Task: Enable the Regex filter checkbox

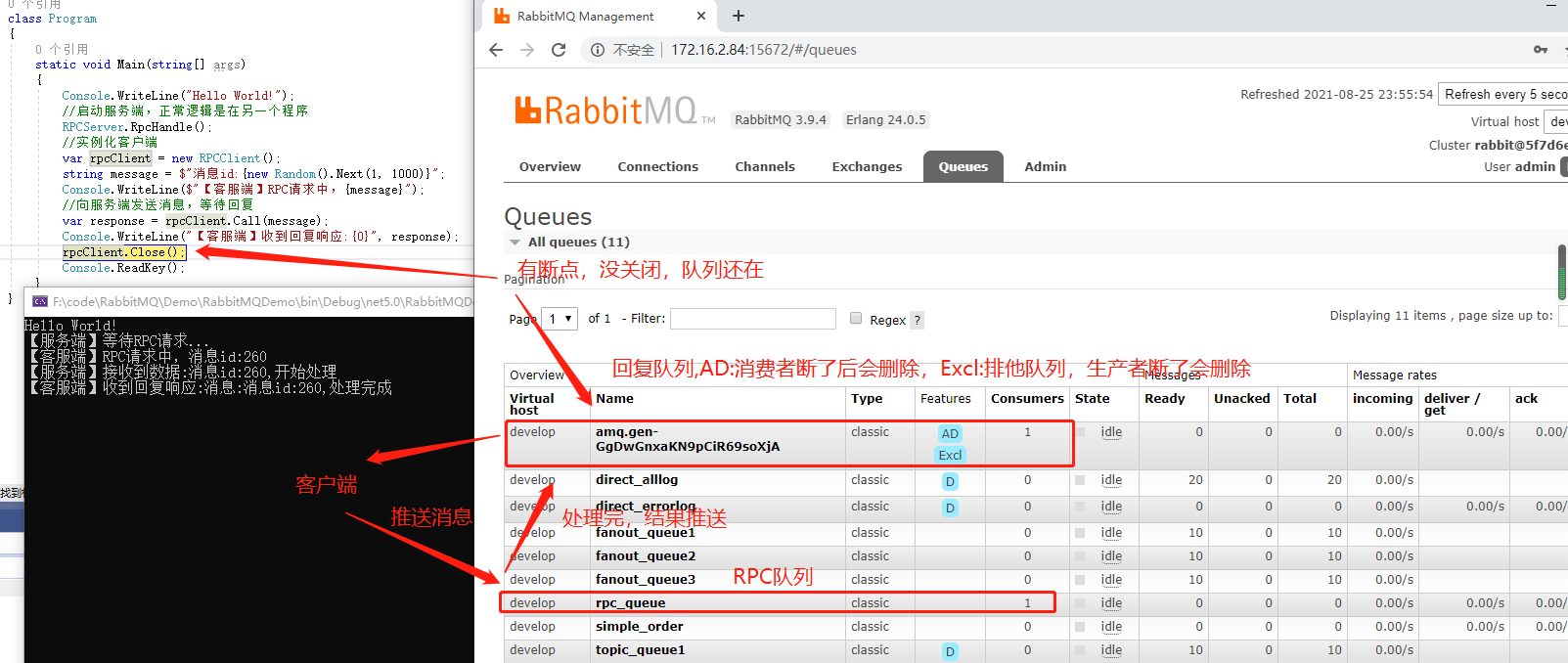Action: coord(856,318)
